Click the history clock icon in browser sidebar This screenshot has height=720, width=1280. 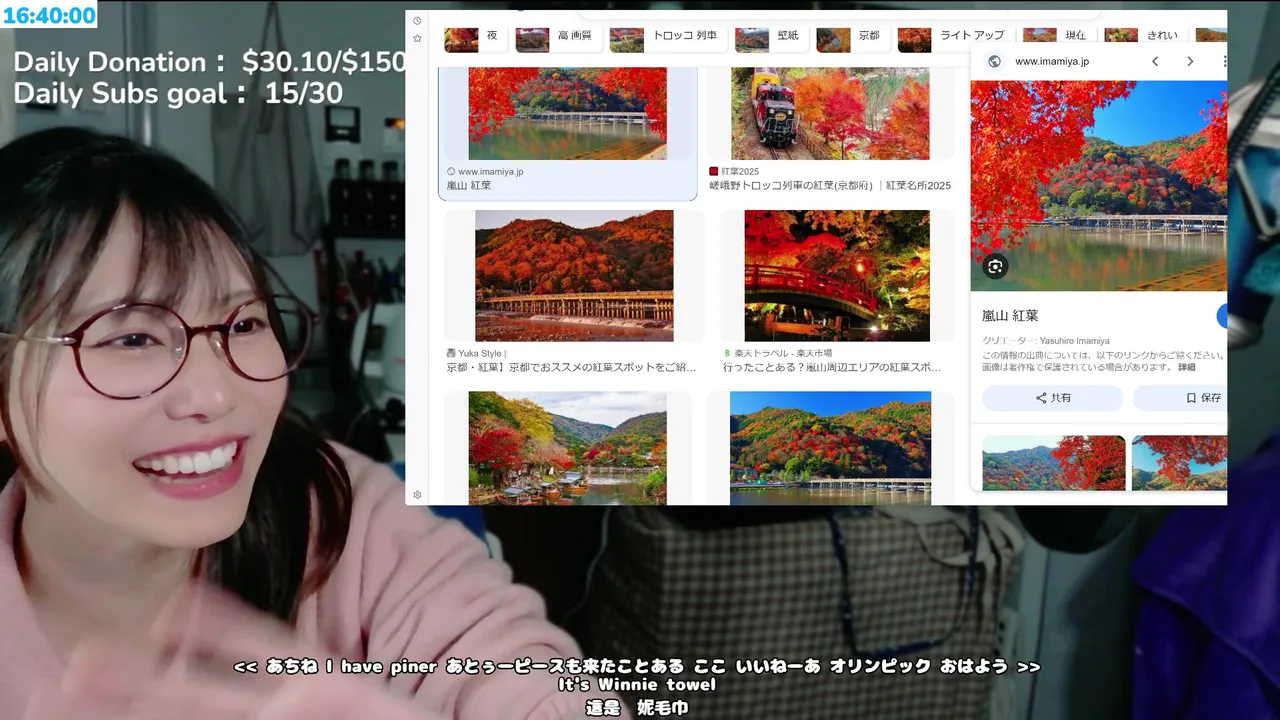[x=417, y=20]
